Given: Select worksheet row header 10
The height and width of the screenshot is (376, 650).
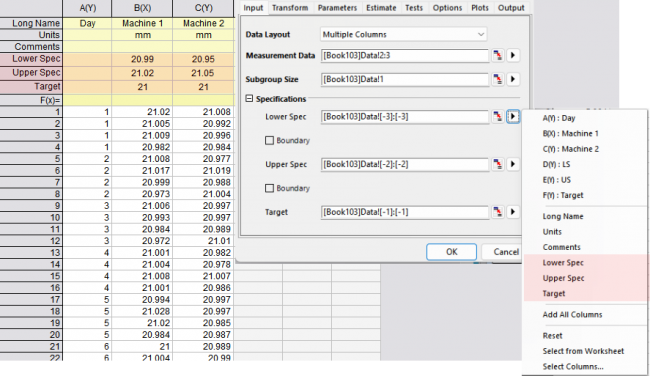Looking at the screenshot, I should [31, 218].
